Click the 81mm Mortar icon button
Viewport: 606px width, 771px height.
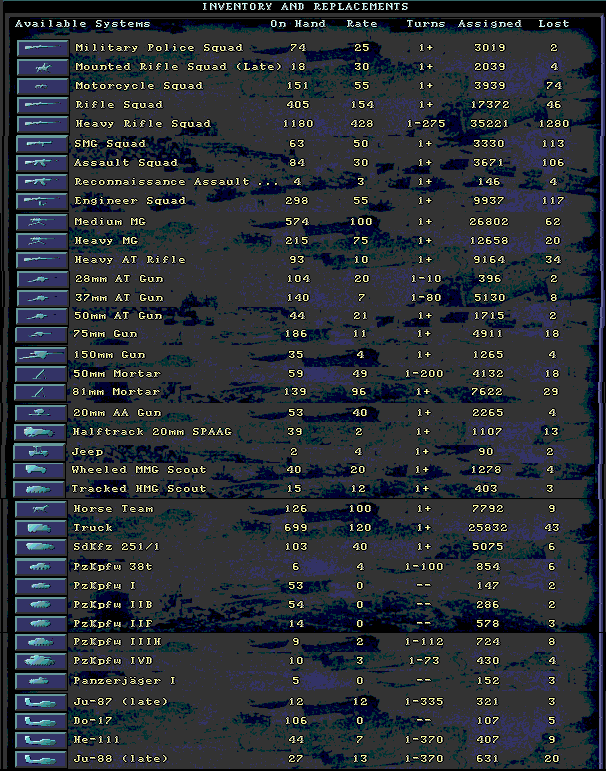coord(41,392)
